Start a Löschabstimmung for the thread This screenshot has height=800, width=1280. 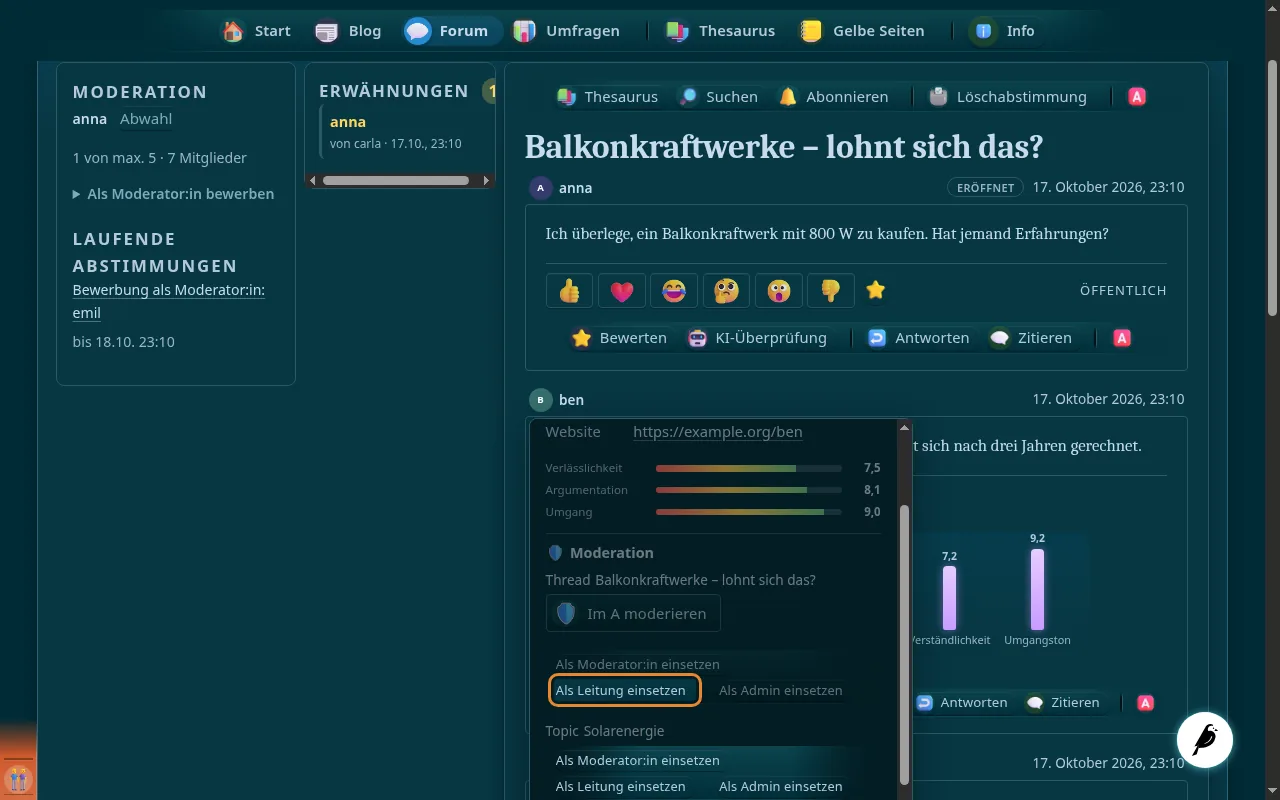1008,97
